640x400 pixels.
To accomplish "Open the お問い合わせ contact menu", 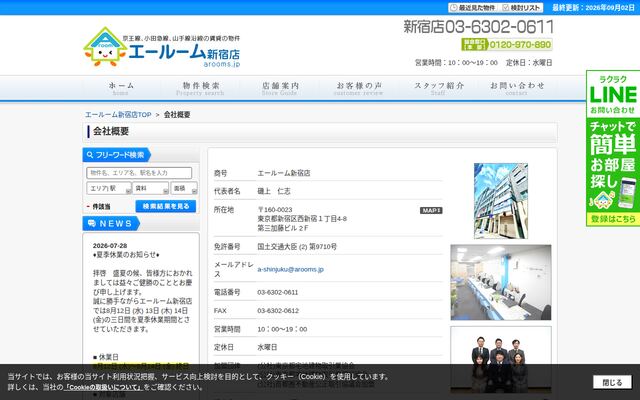I will point(517,88).
